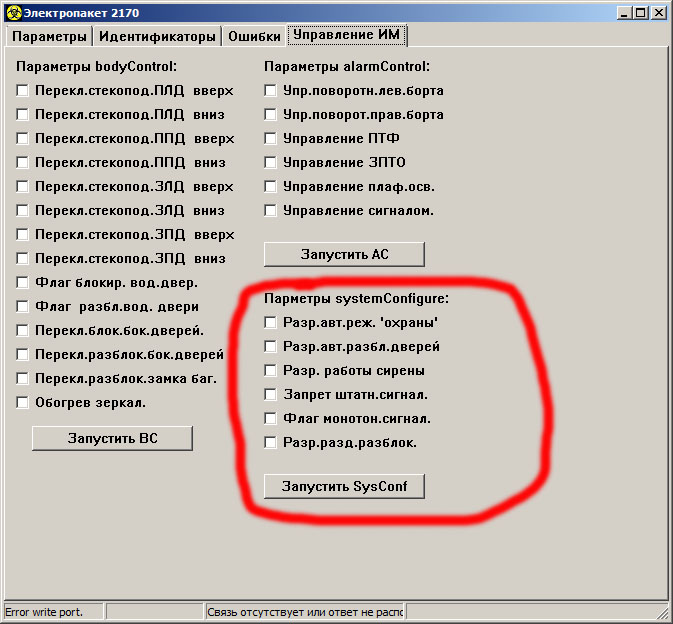
Task: Check Перекл.стекопод.ППД вверх option
Action: tap(22, 139)
